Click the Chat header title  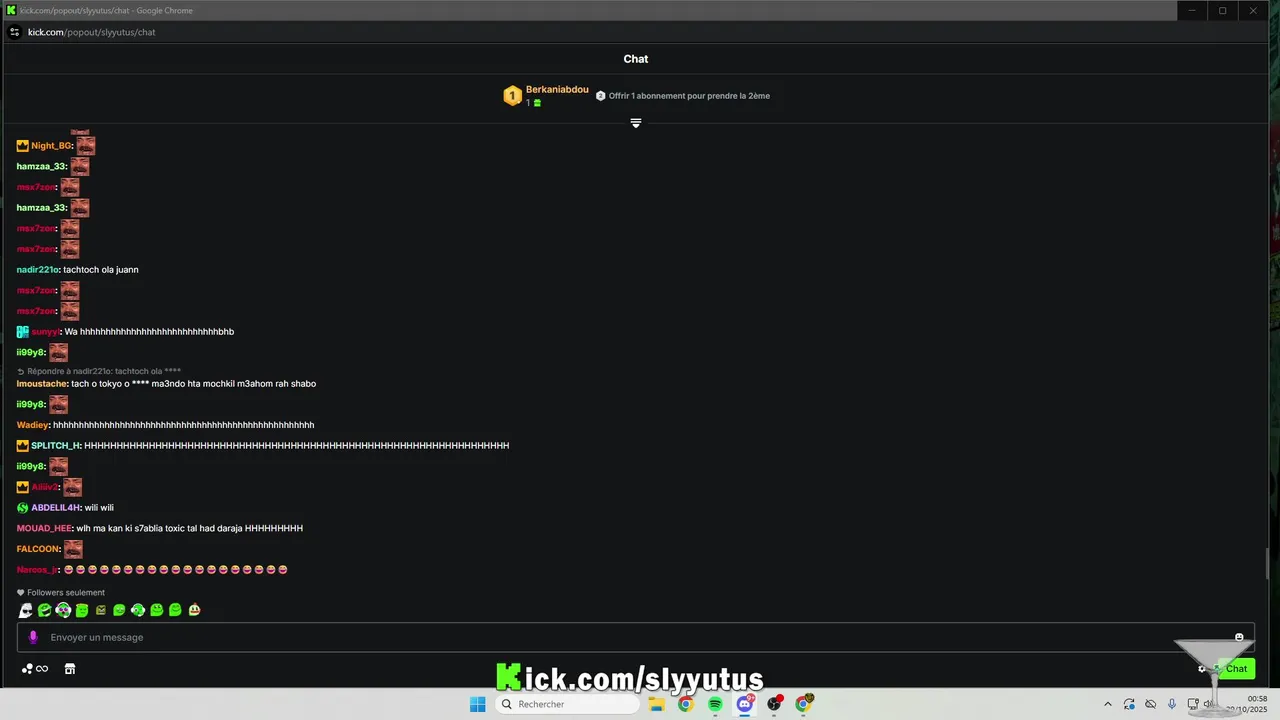[x=636, y=59]
